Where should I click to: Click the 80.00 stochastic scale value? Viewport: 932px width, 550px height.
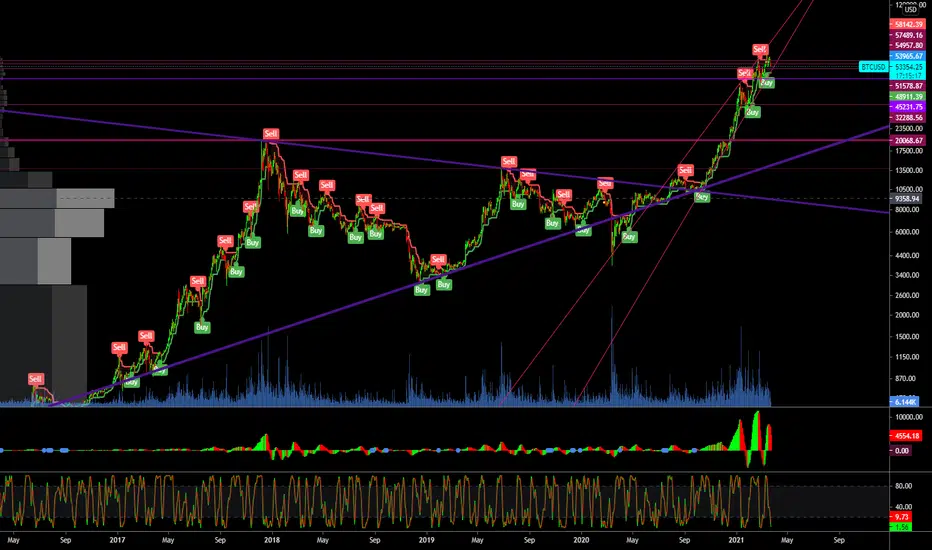coord(903,486)
